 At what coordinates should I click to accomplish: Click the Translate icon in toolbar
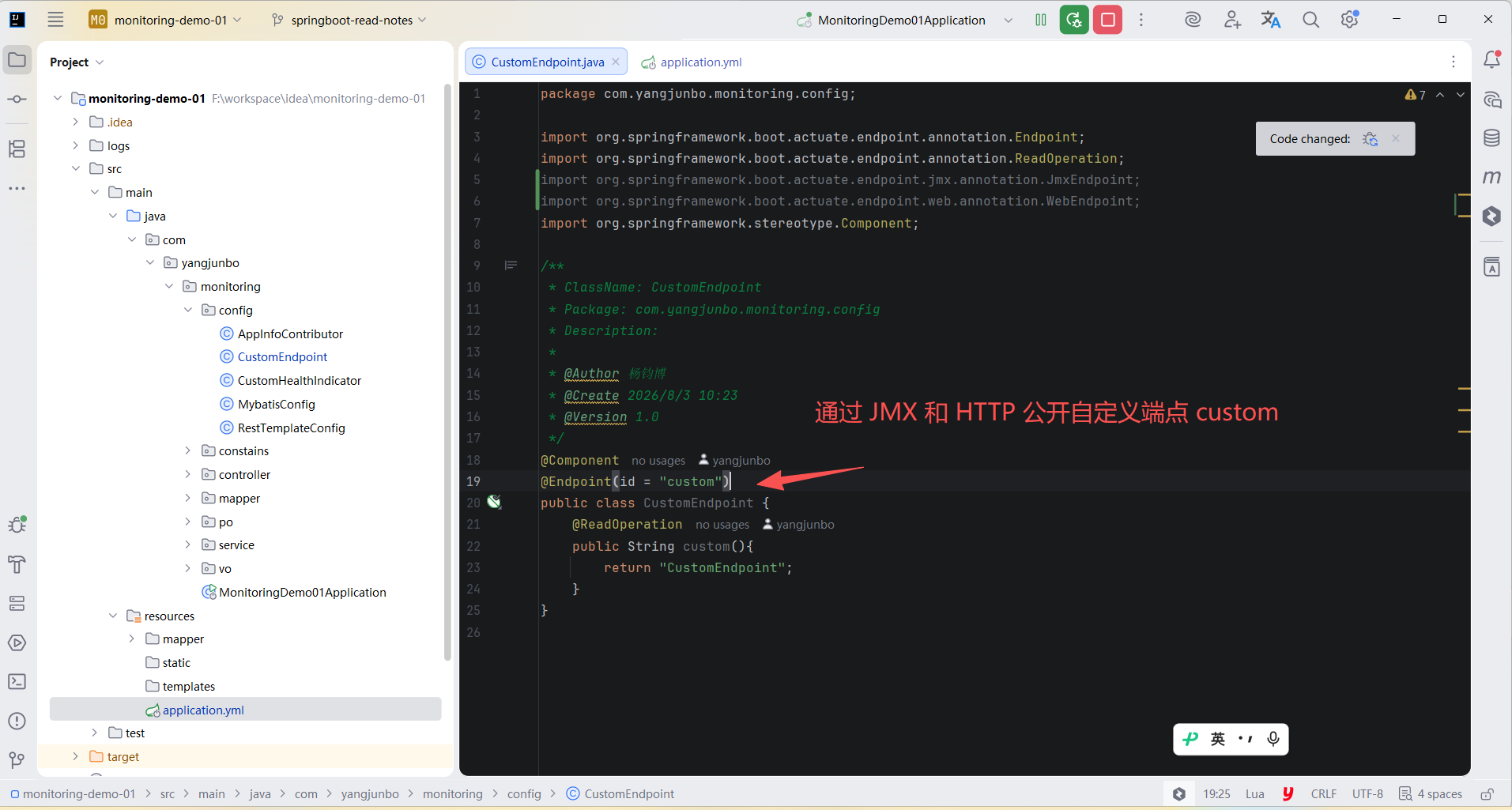[x=1271, y=20]
